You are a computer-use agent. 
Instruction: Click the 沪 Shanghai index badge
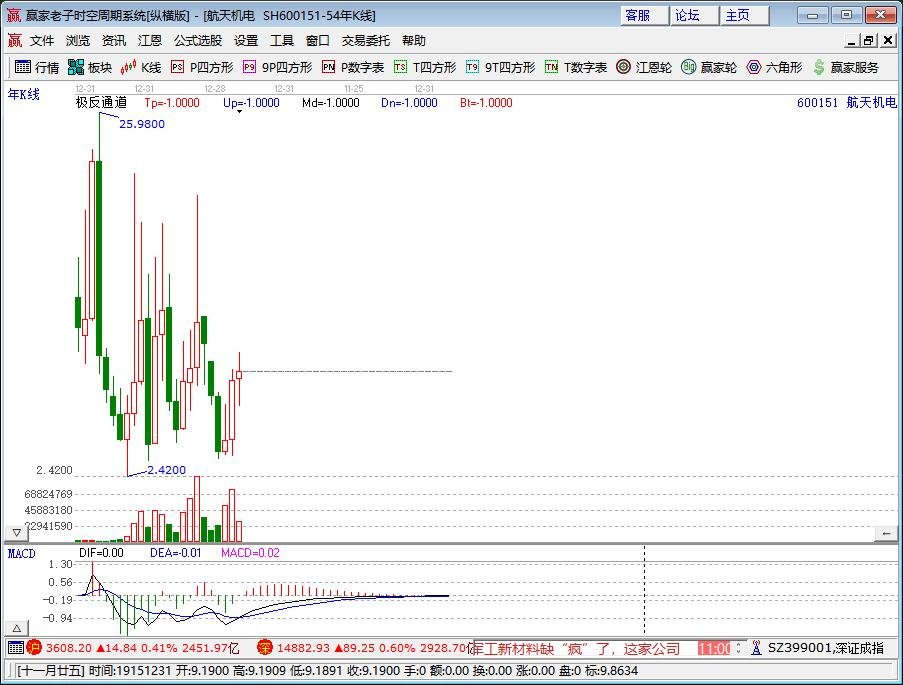tap(34, 648)
